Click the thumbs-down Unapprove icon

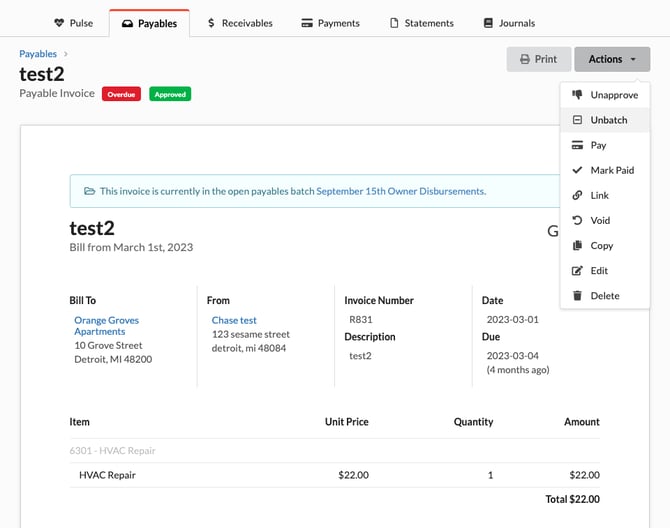(x=577, y=95)
